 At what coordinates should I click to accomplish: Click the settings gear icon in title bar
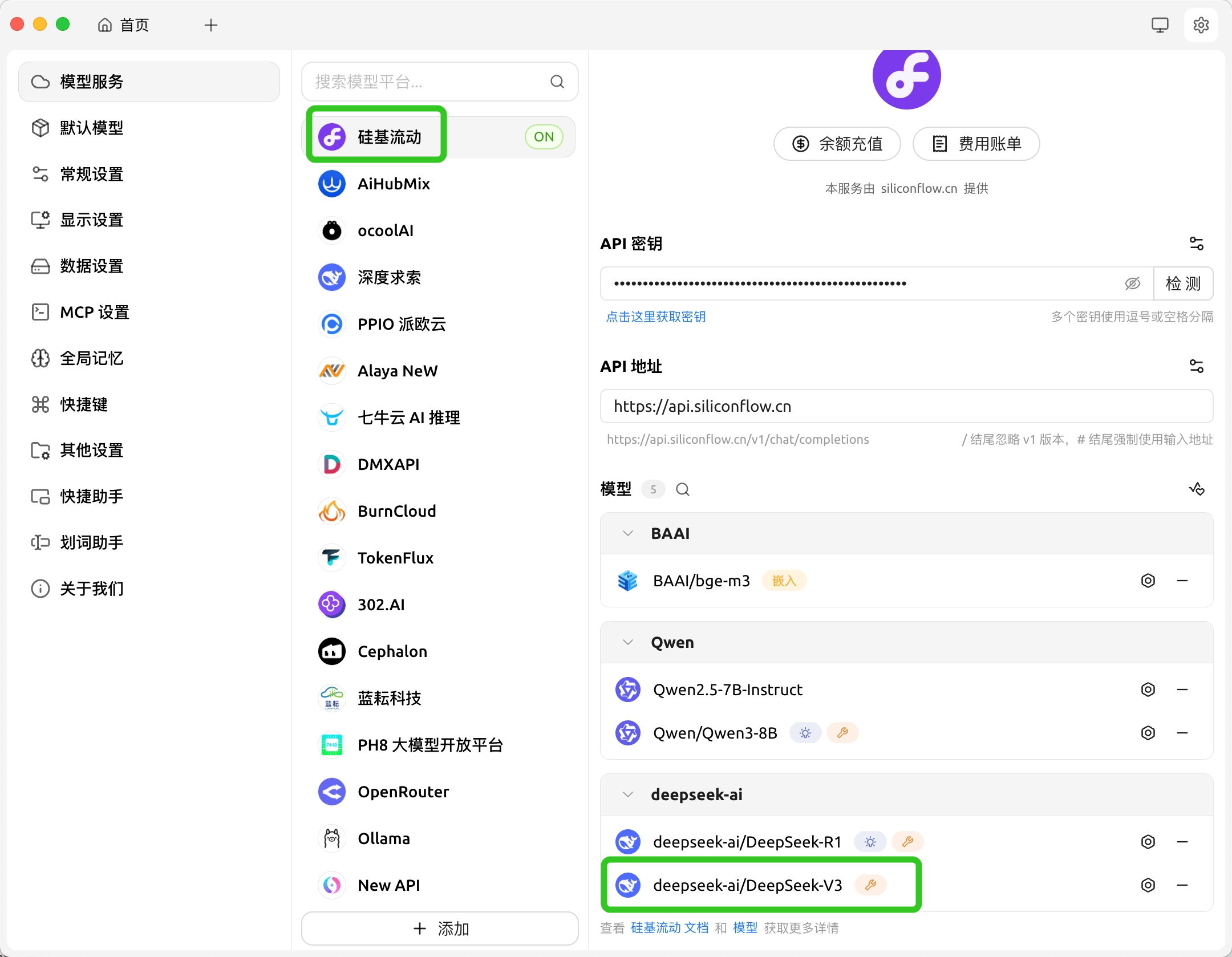(1201, 25)
